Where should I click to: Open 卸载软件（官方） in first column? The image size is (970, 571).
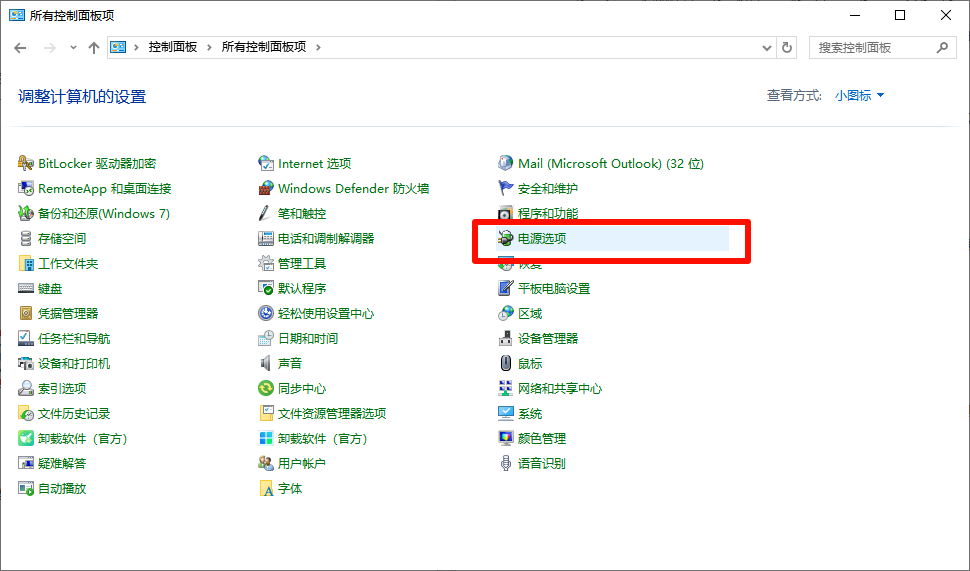point(82,439)
